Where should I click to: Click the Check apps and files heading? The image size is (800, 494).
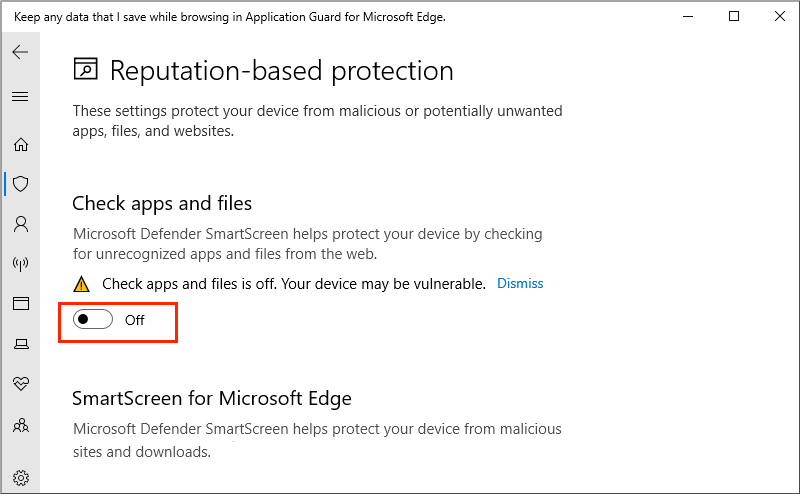(162, 203)
